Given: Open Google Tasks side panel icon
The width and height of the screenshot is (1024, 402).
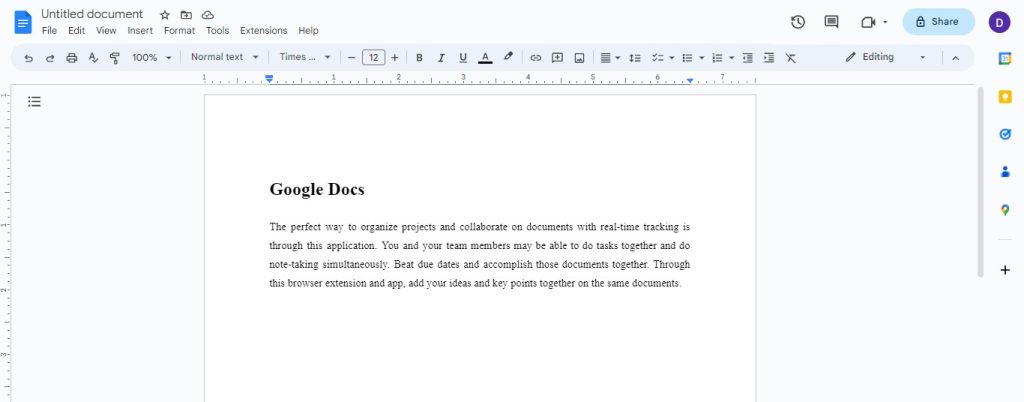Looking at the screenshot, I should pyautogui.click(x=1005, y=134).
